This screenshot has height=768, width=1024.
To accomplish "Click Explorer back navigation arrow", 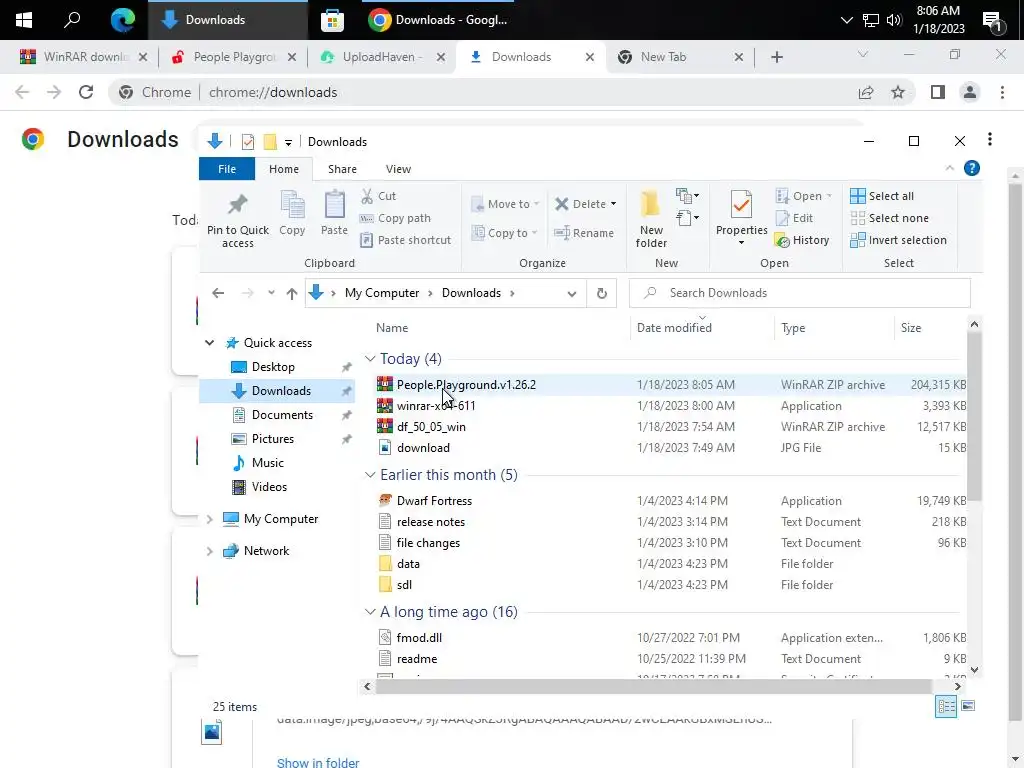I will [x=218, y=293].
